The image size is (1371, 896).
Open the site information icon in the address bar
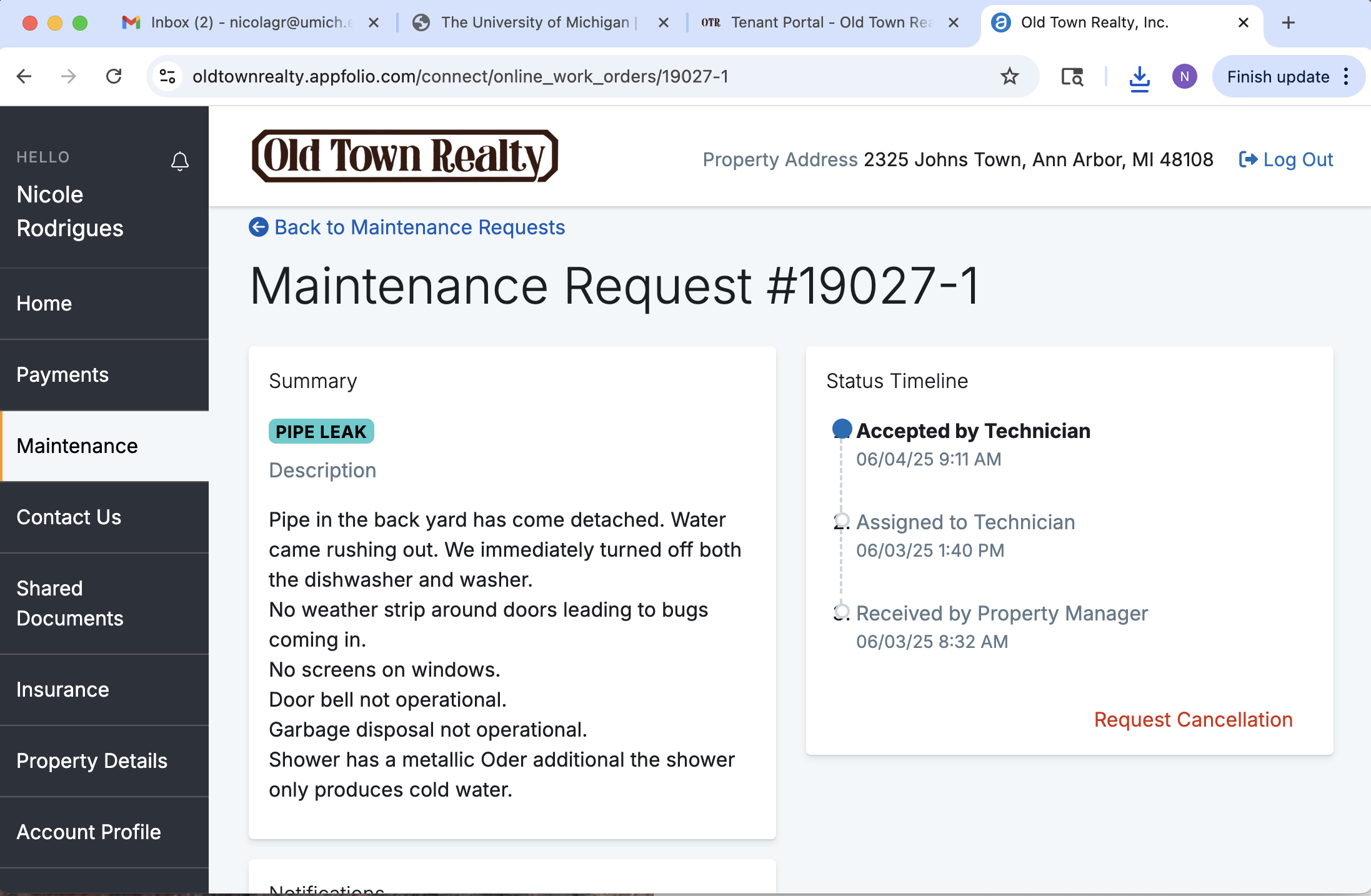pyautogui.click(x=167, y=76)
